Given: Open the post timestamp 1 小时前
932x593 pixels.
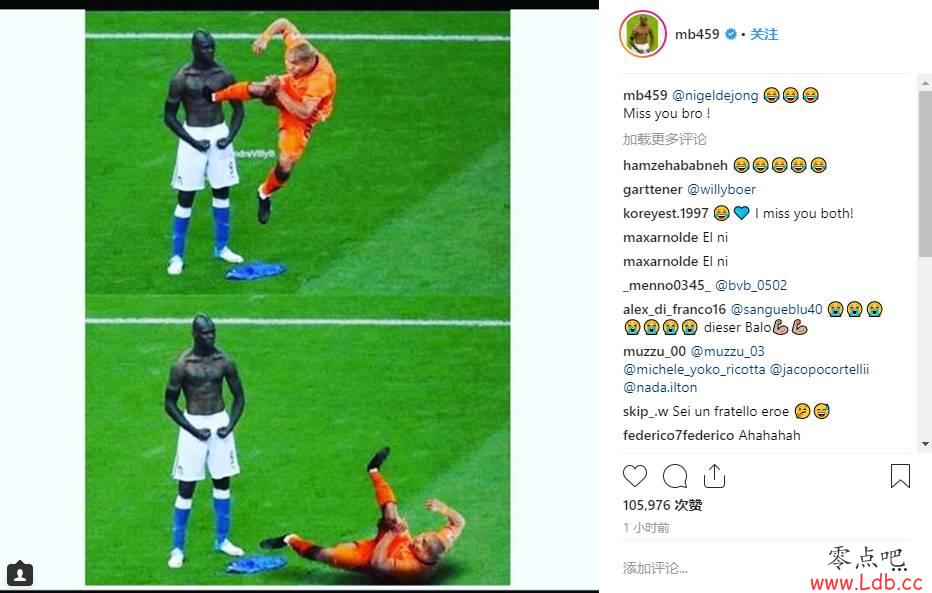Looking at the screenshot, I should 646,528.
